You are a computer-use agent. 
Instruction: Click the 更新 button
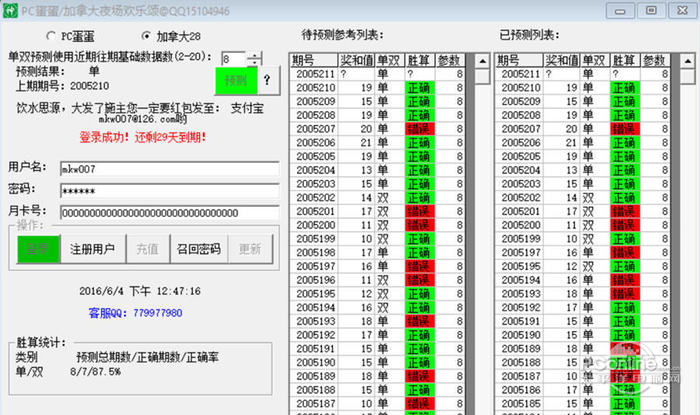(250, 249)
